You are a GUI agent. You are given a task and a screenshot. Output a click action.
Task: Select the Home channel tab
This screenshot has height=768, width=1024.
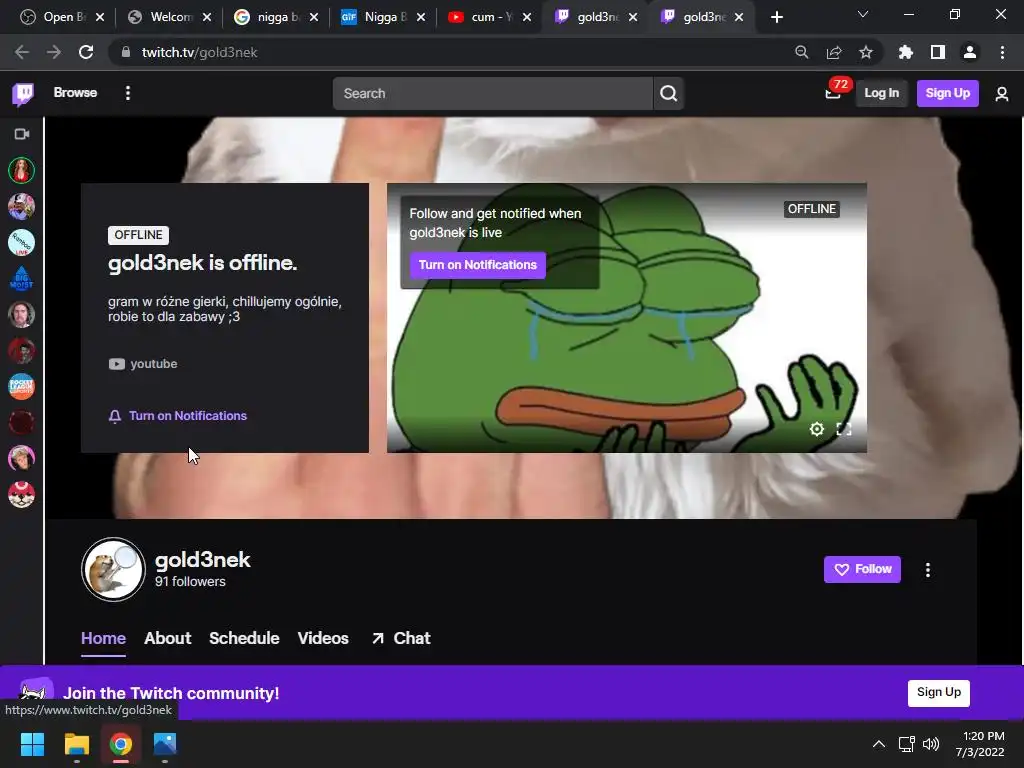pos(103,638)
